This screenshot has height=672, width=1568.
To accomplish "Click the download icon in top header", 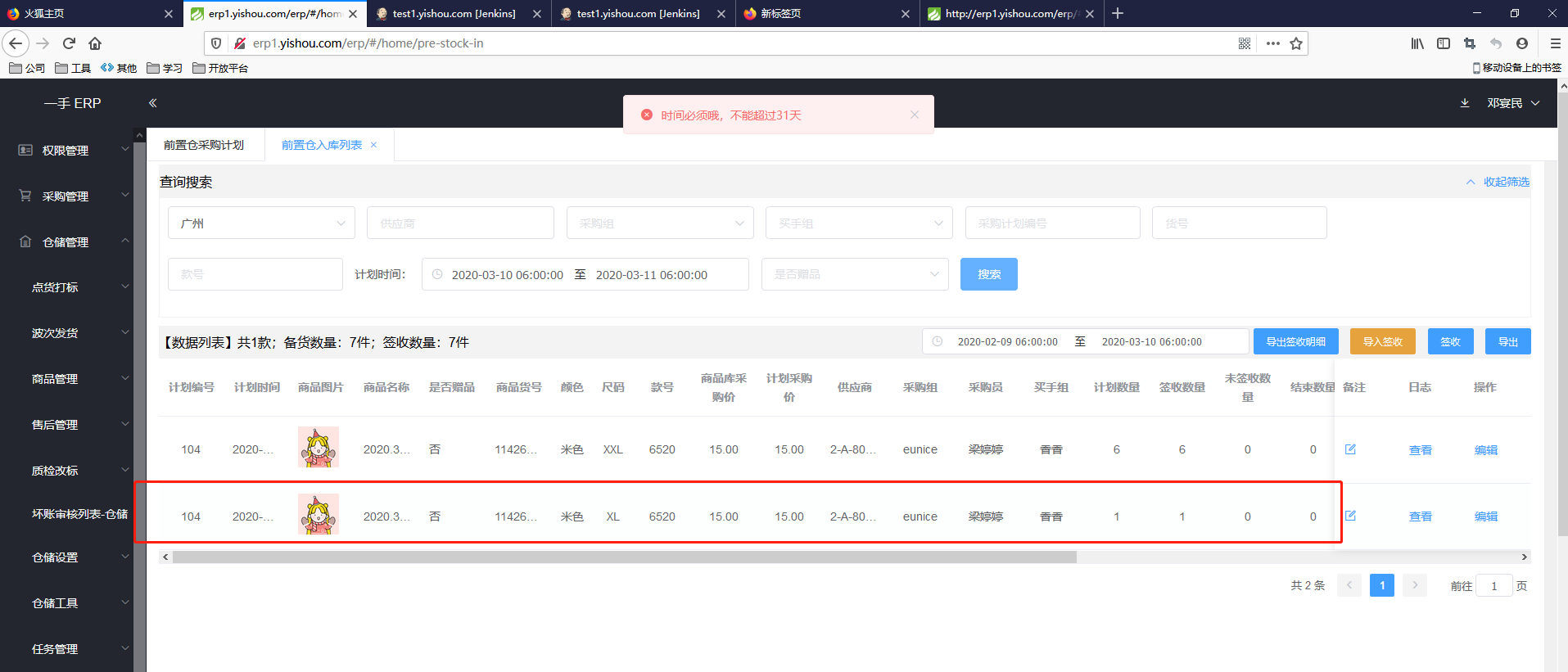I will point(1465,103).
